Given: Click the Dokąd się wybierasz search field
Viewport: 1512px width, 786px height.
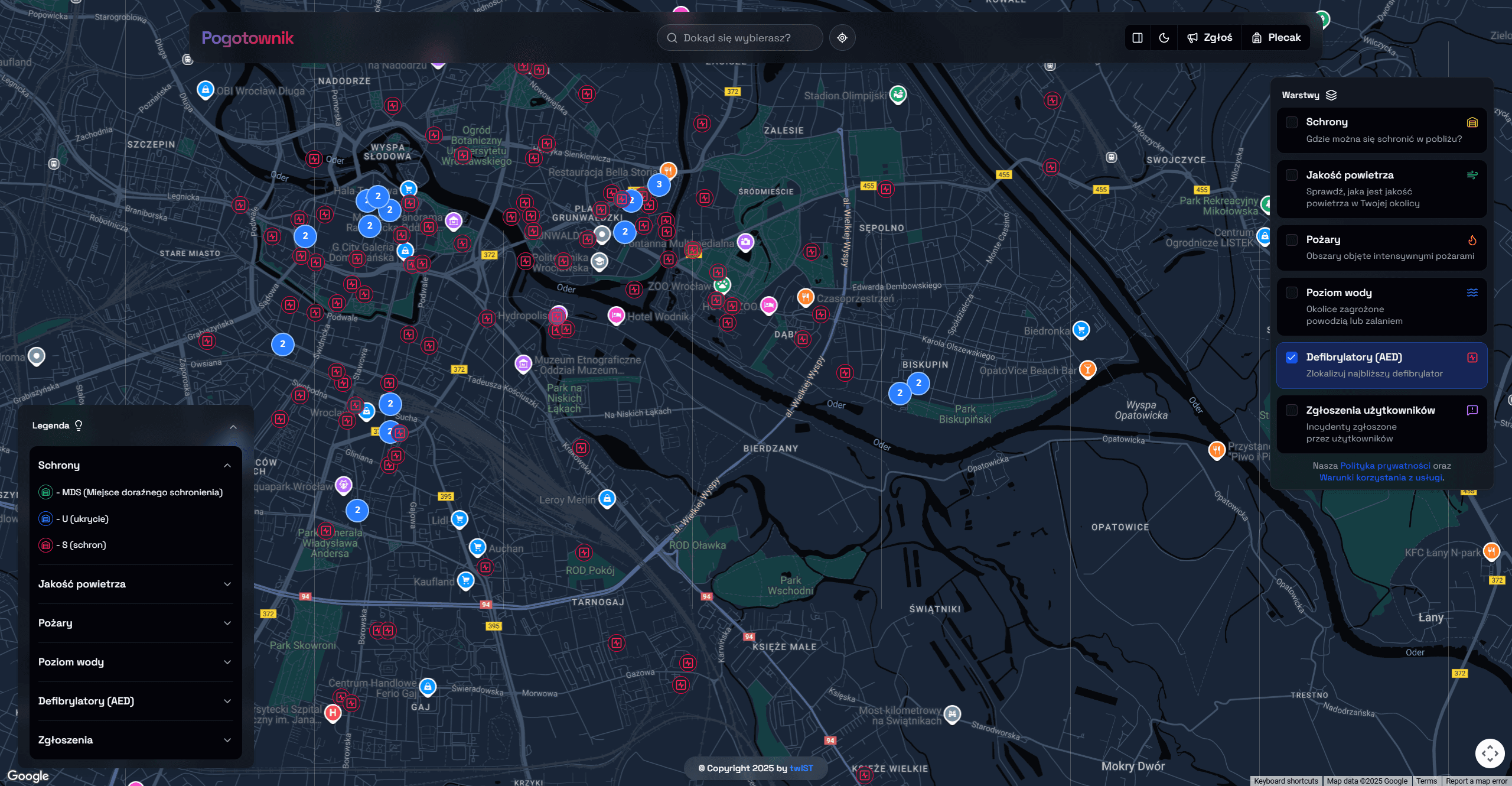Looking at the screenshot, I should [x=739, y=38].
